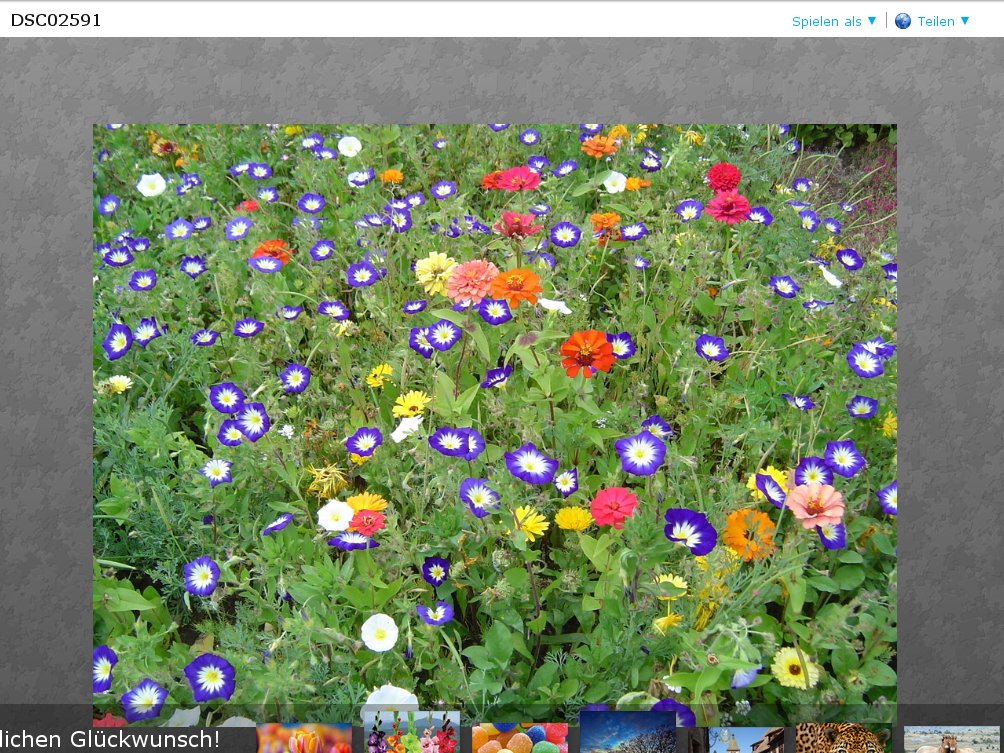This screenshot has width=1004, height=753.
Task: Click the globe icon beside Teilen
Action: [x=902, y=21]
